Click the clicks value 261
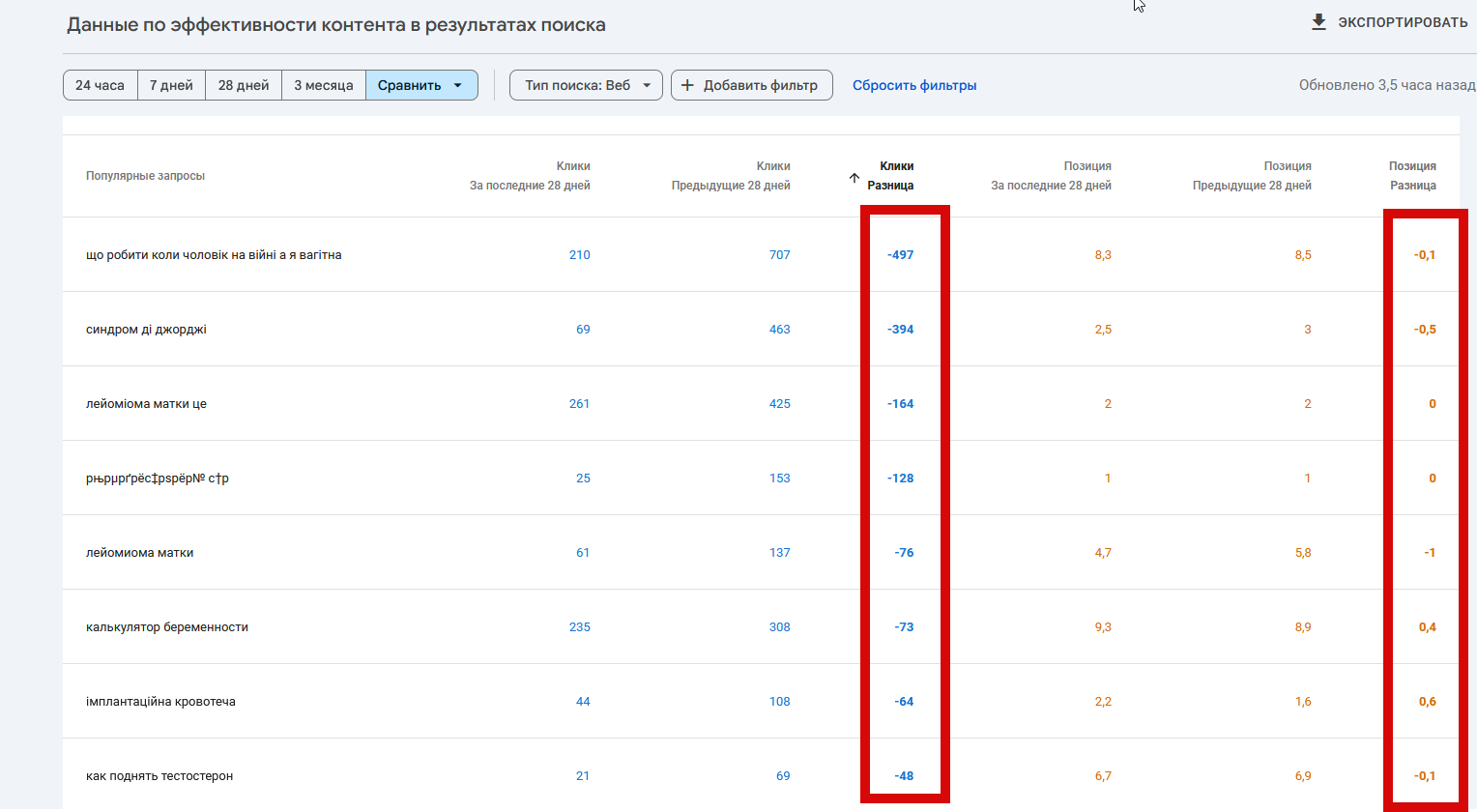The image size is (1477, 812). 579,404
